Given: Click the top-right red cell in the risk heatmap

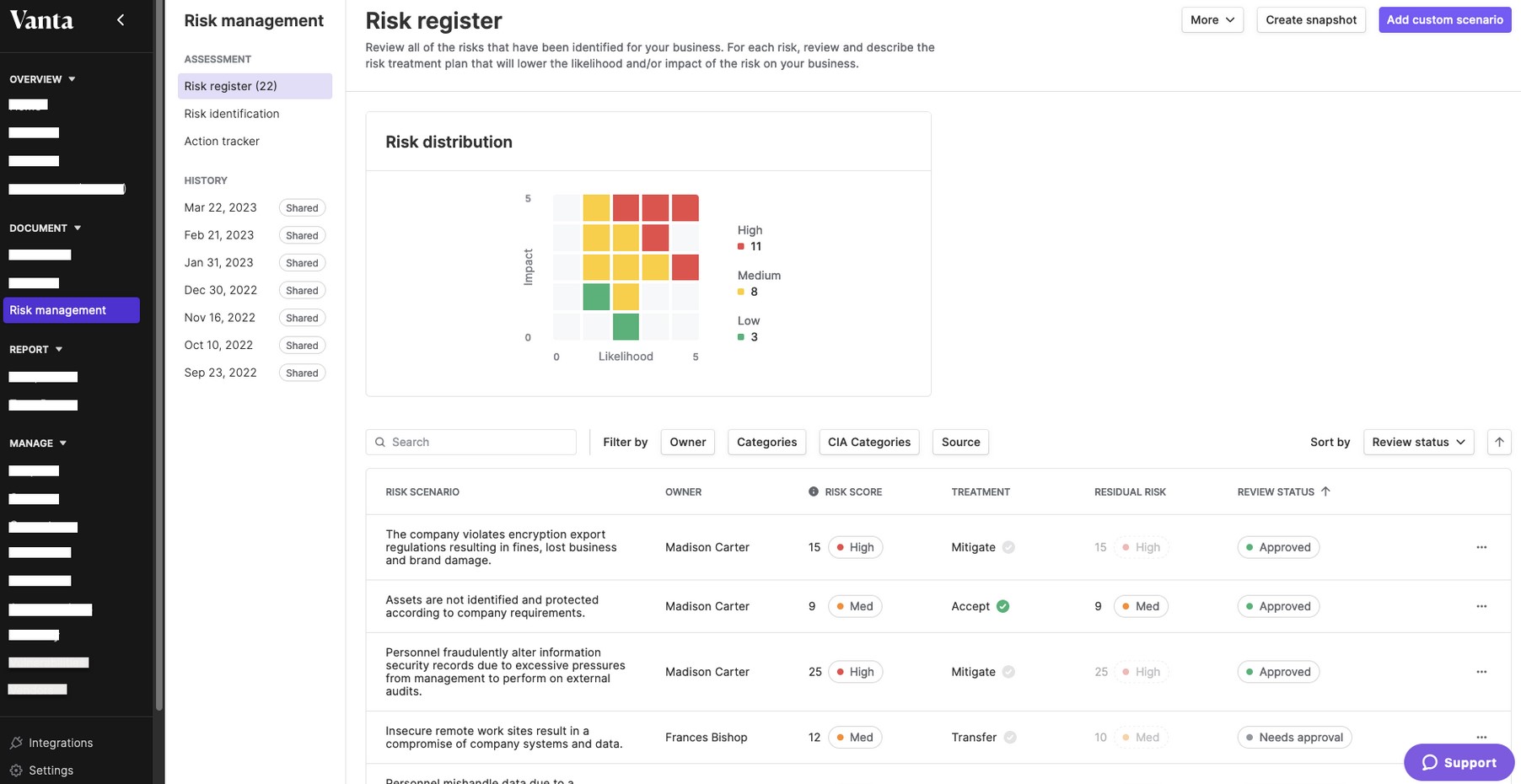Looking at the screenshot, I should (685, 208).
